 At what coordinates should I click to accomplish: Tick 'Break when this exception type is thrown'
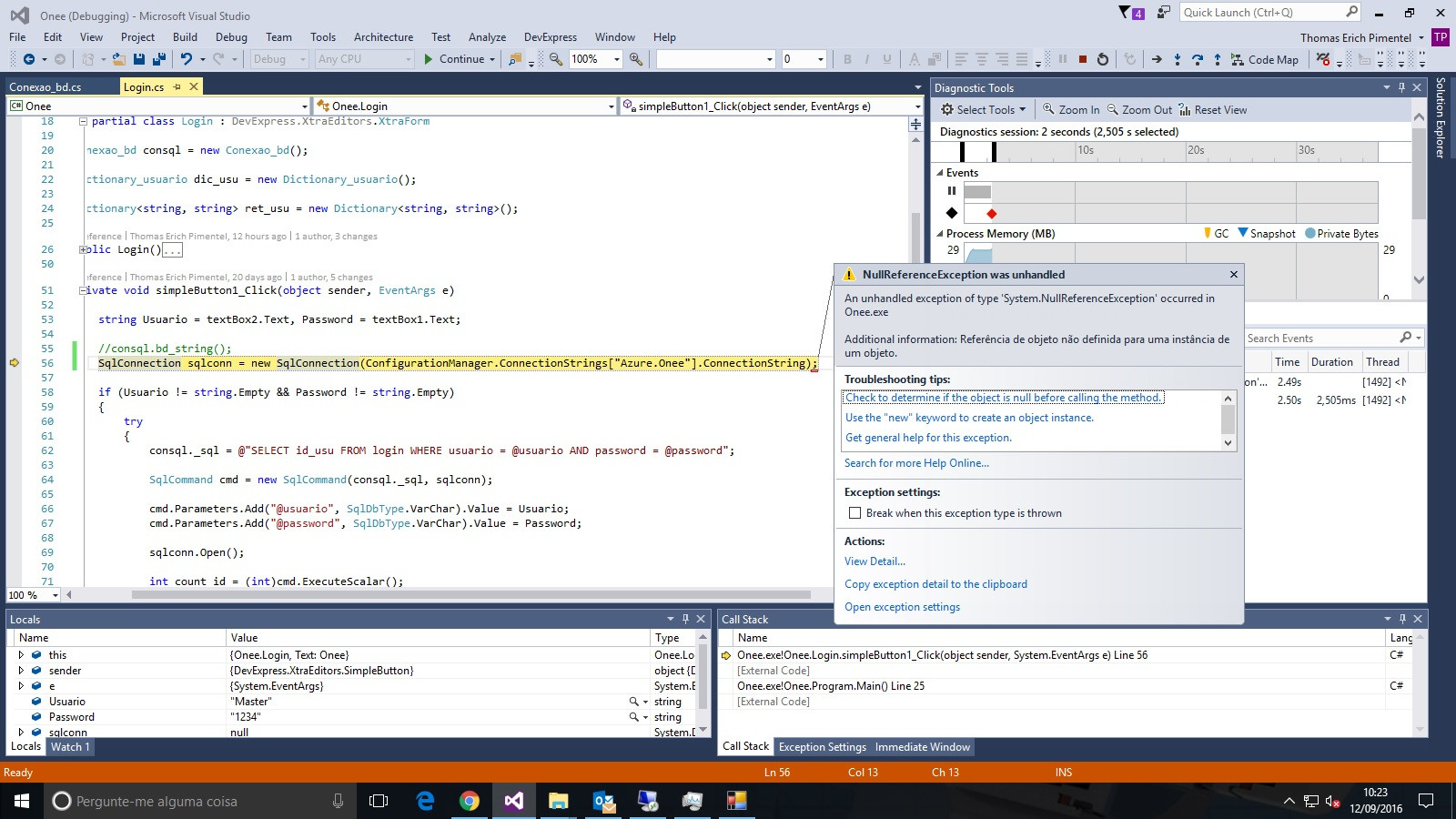tap(854, 513)
